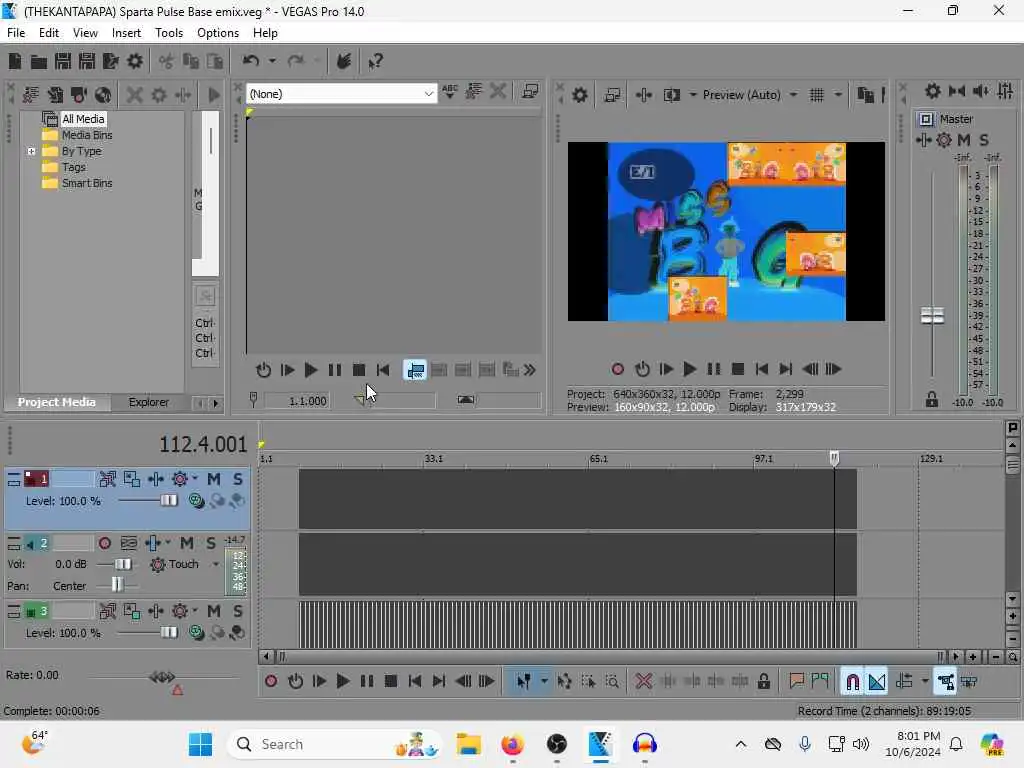The width and height of the screenshot is (1024, 768).
Task: Select the Media Bins folder
Action: (87, 135)
